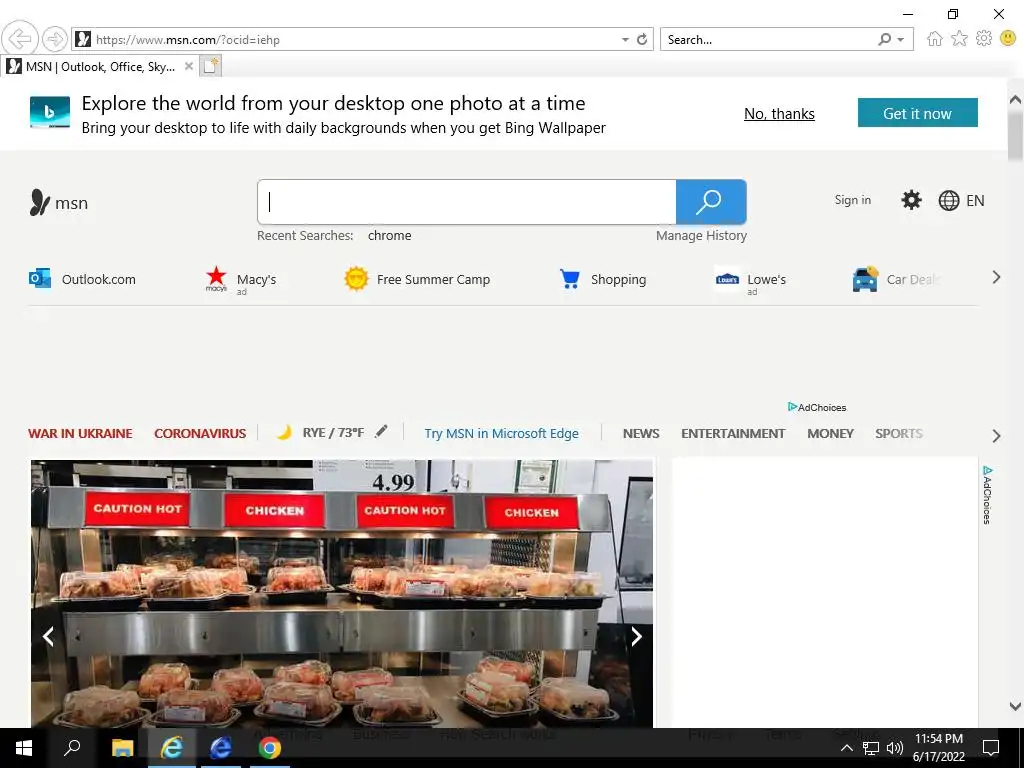Open the Shopping cart shortcut
Viewport: 1024px width, 768px height.
(603, 279)
